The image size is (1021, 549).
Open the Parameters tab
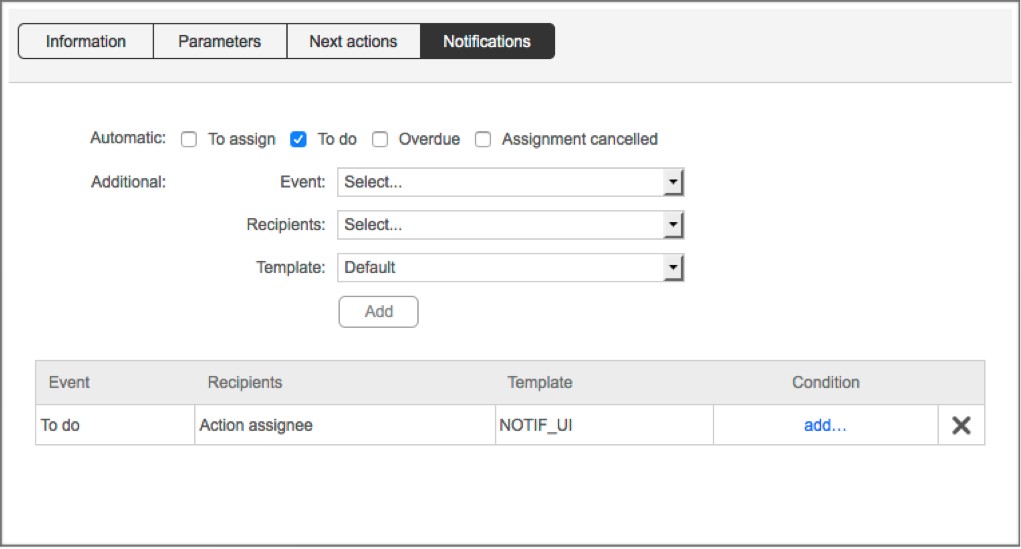click(220, 42)
